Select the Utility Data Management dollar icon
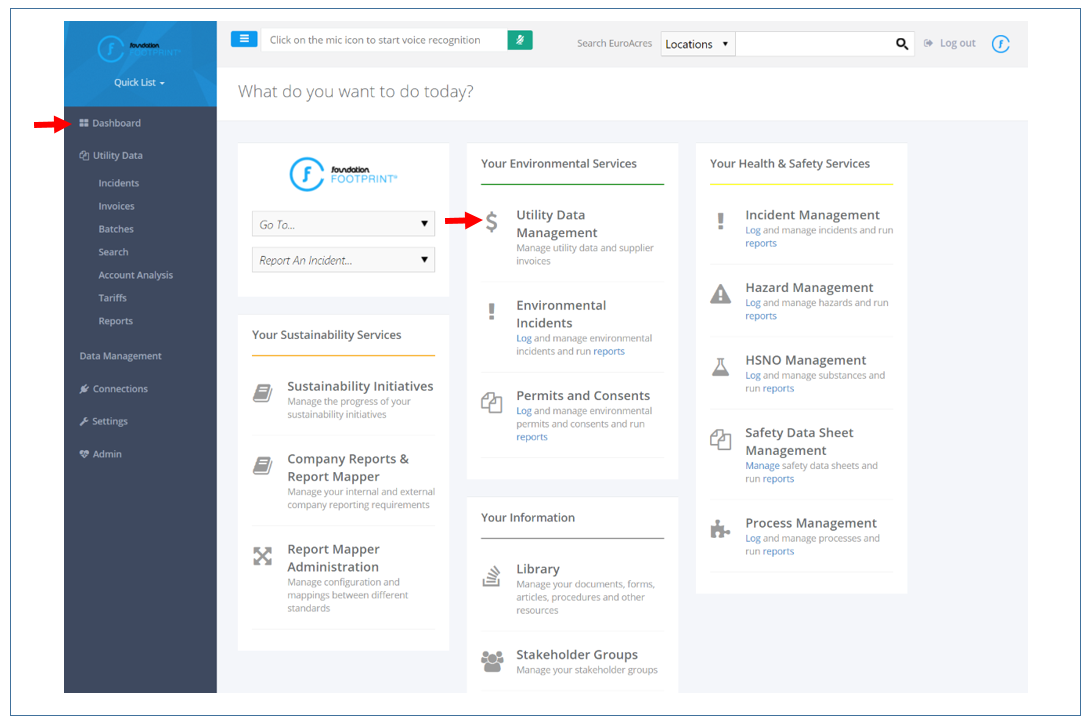Viewport: 1091px width, 724px height. pos(491,222)
